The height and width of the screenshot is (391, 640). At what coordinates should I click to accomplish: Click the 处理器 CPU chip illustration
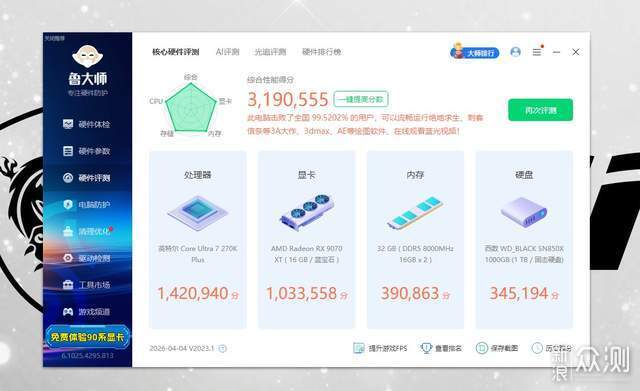198,213
